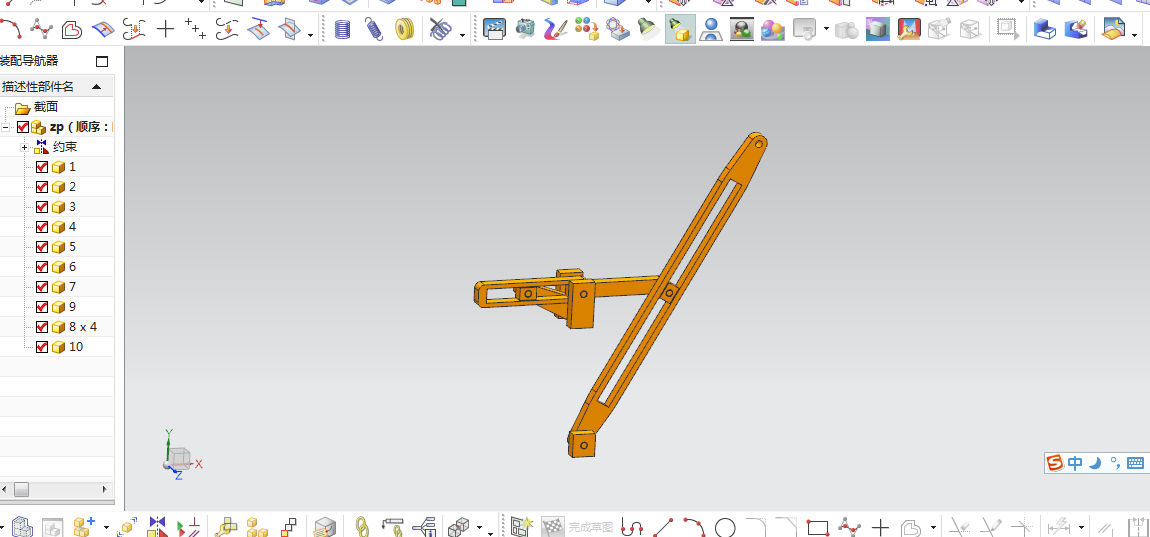
Task: Click the heart-shaped offset curve icon
Action: [x=71, y=29]
